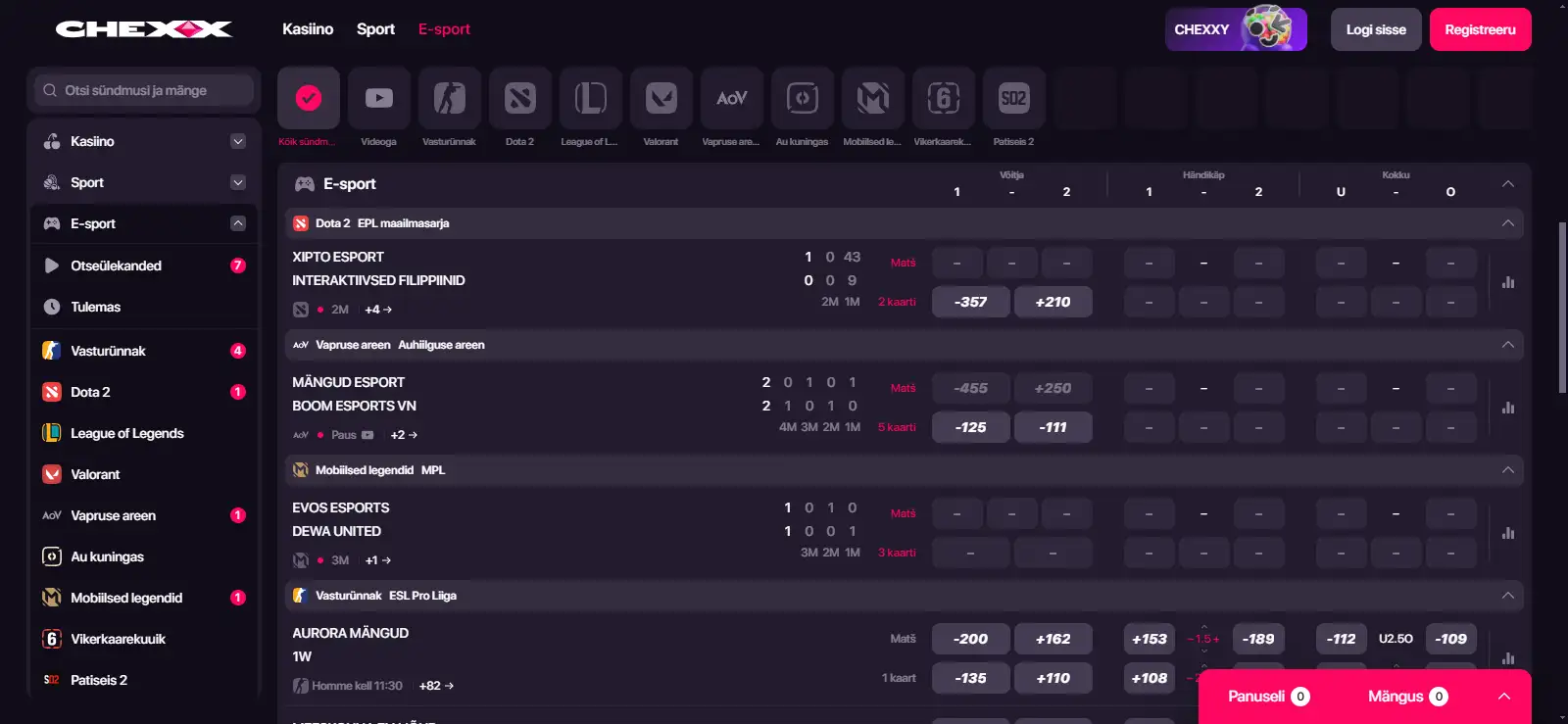The width and height of the screenshot is (1568, 724).
Task: Open Vikerkaarekuuik in the sidebar
Action: tap(144, 639)
